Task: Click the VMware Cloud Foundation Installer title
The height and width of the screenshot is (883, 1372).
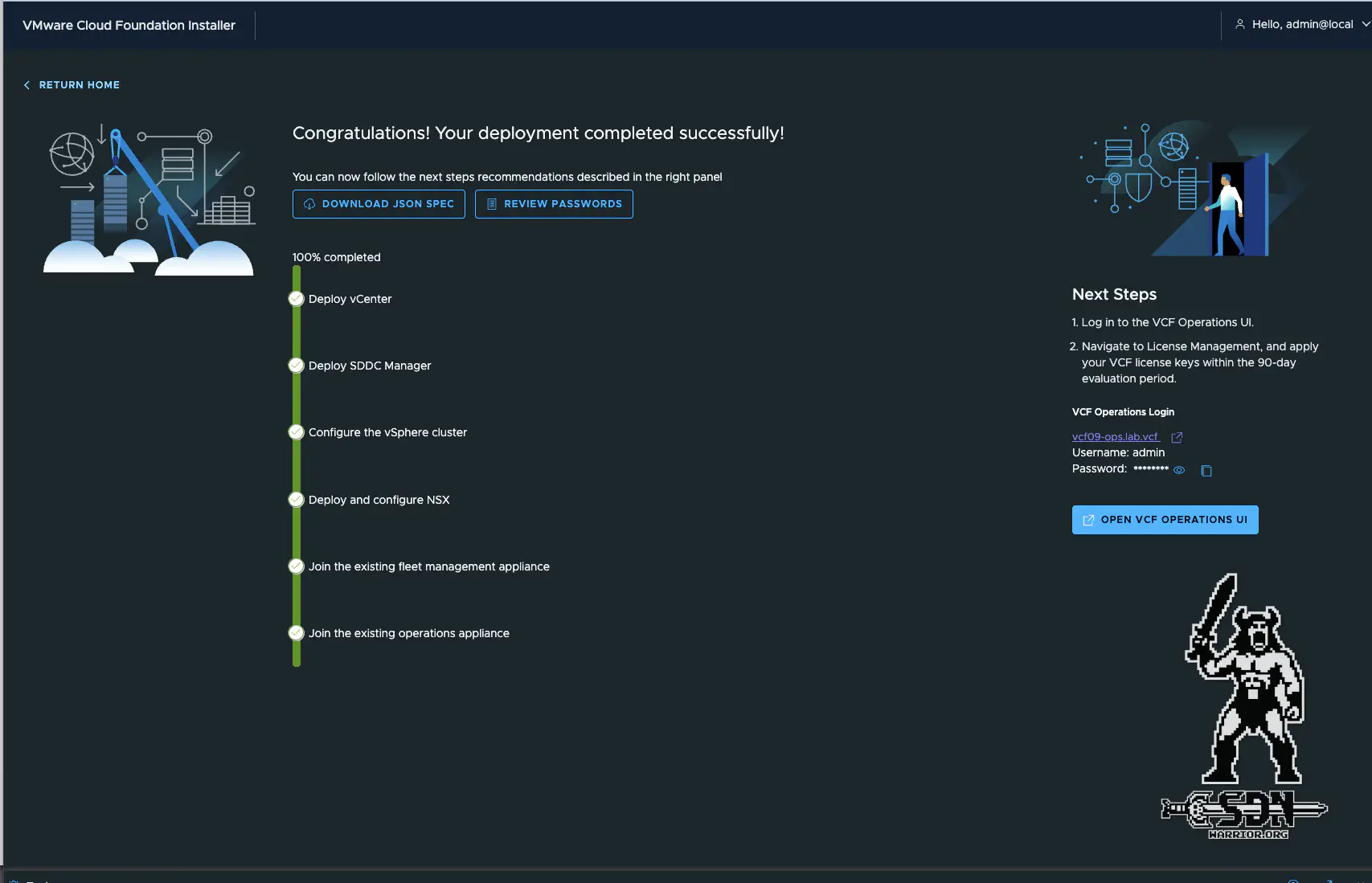Action: (x=129, y=25)
